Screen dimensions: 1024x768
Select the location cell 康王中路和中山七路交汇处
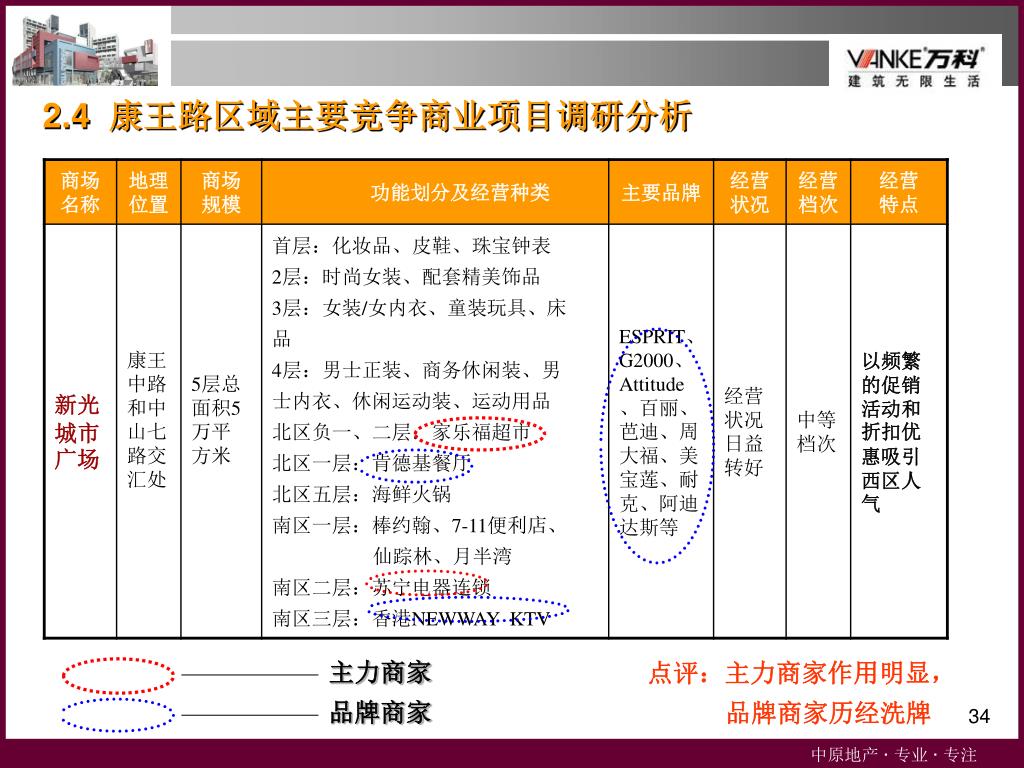(x=147, y=419)
